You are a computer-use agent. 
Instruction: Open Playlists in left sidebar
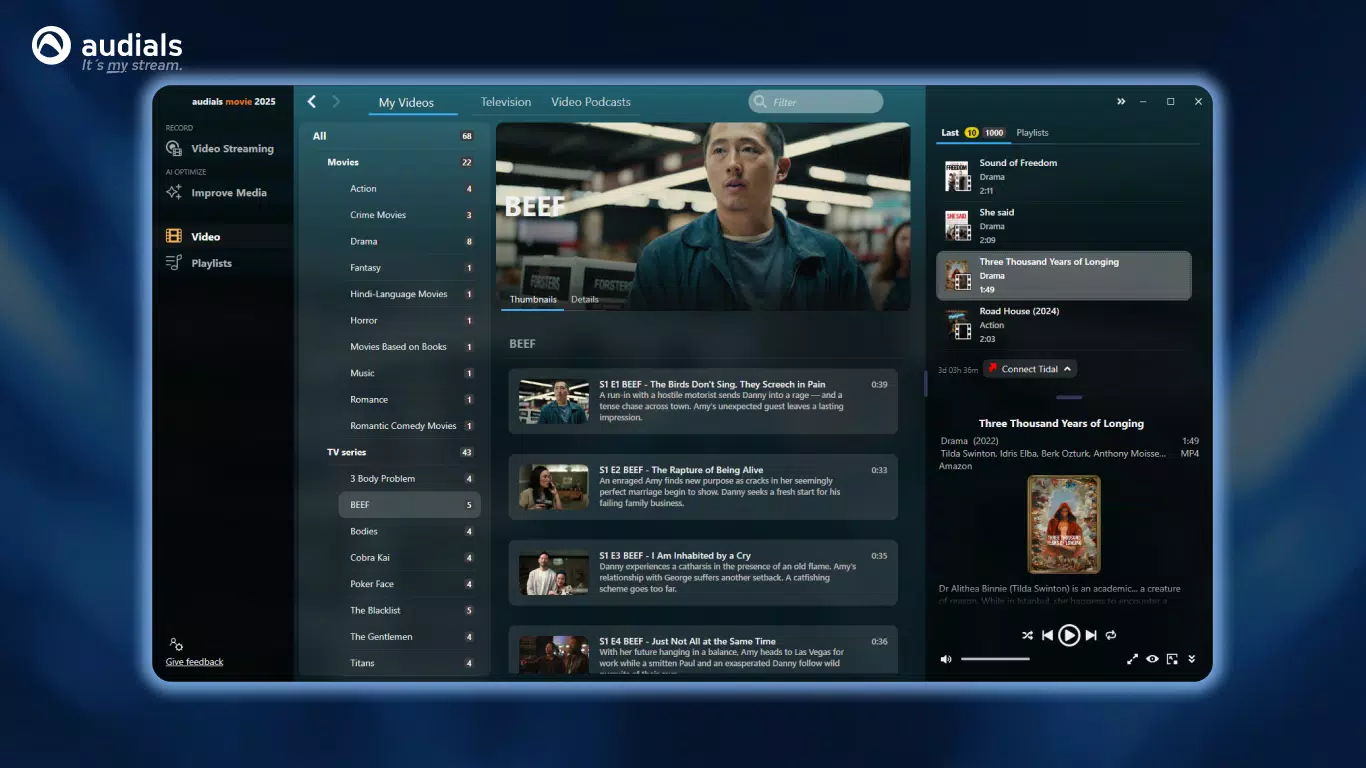[x=199, y=263]
